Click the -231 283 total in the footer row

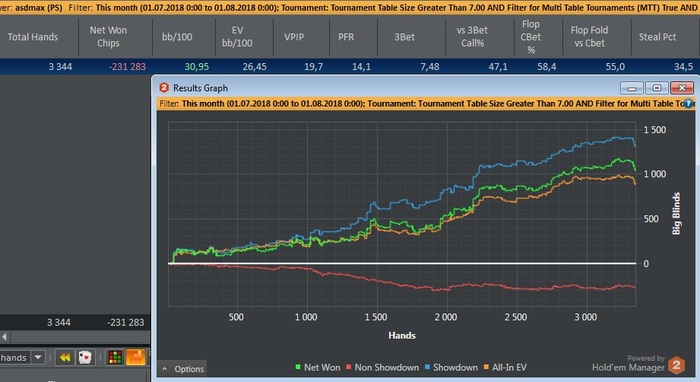pyautogui.click(x=125, y=322)
